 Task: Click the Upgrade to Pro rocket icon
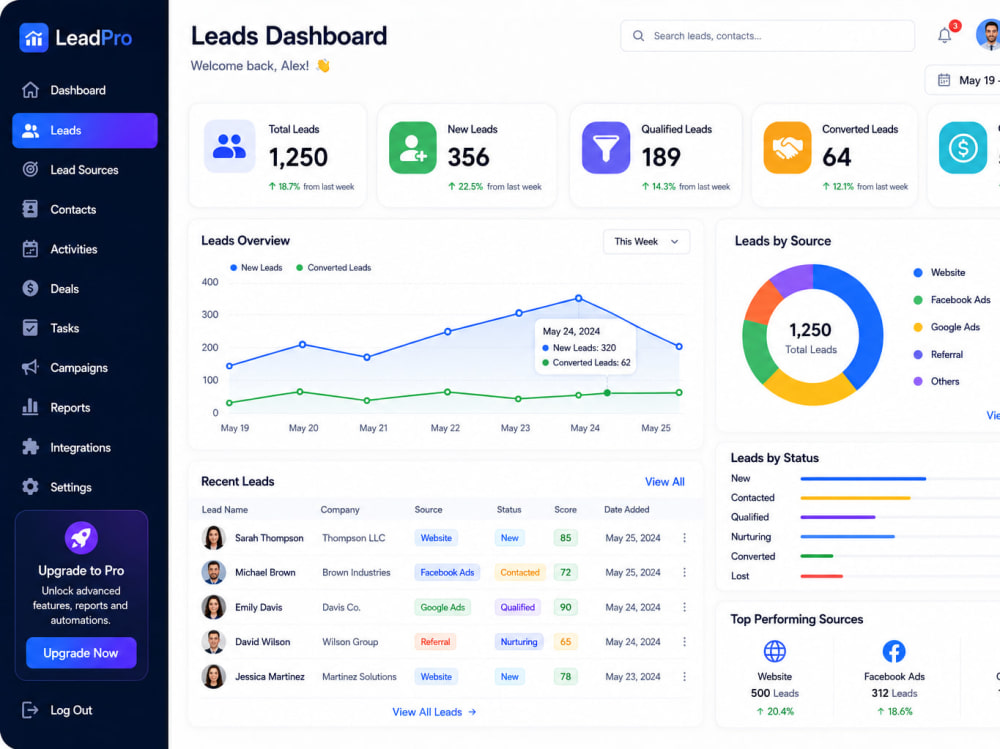81,538
